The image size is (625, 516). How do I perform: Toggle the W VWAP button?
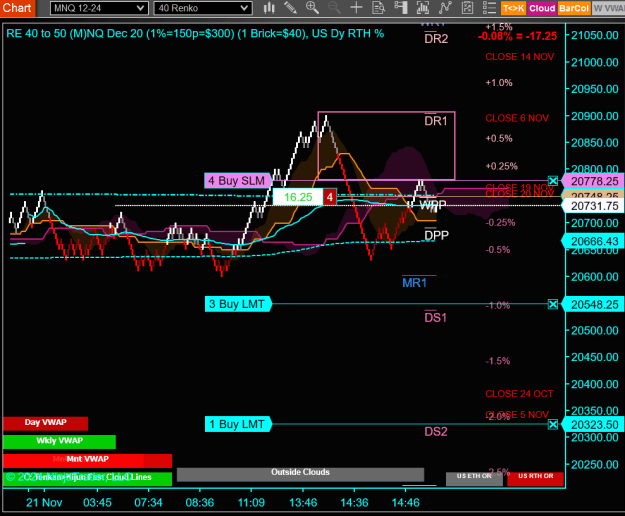click(608, 8)
